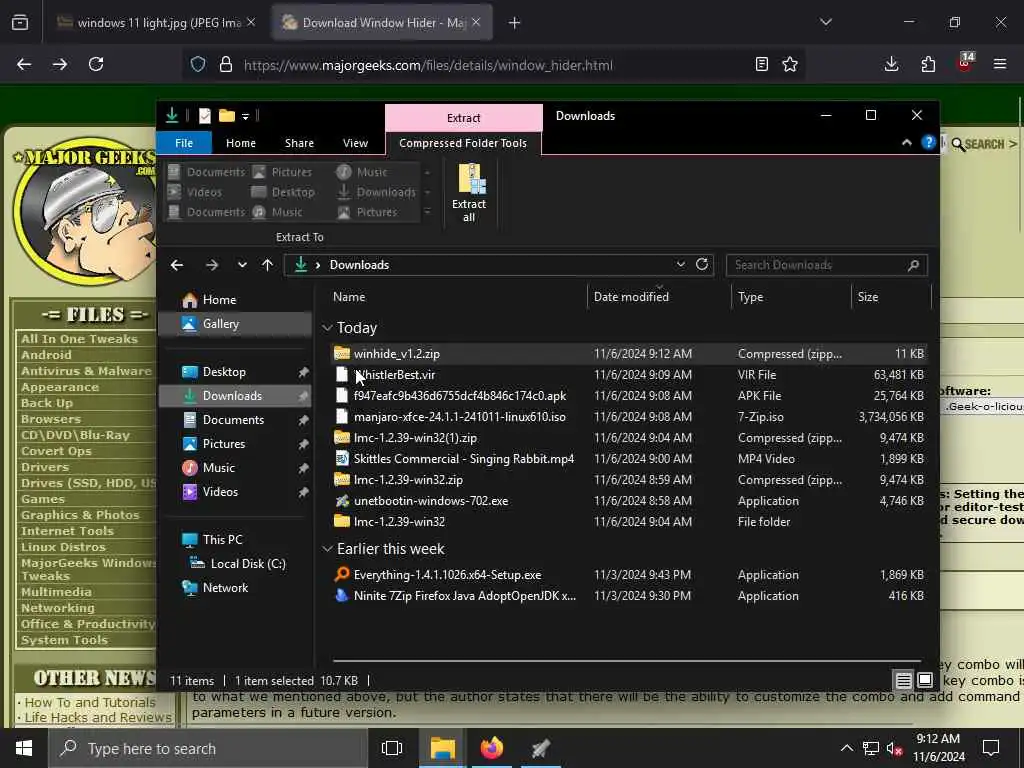
Task: Open Music in navigation pane
Action: click(218, 468)
